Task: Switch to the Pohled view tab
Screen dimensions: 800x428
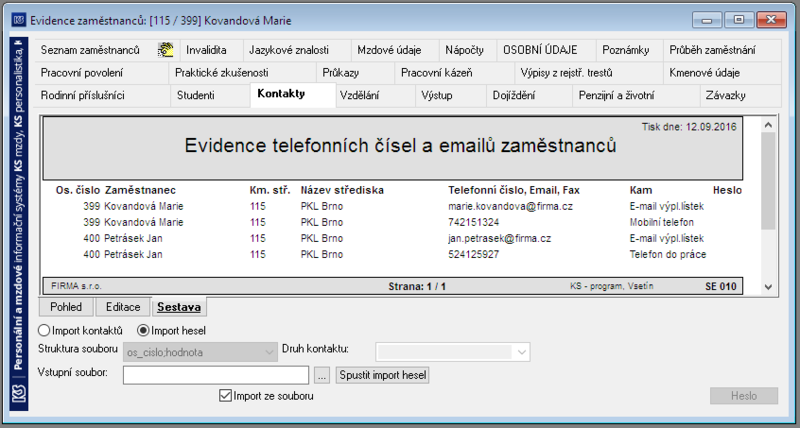Action: coord(67,307)
